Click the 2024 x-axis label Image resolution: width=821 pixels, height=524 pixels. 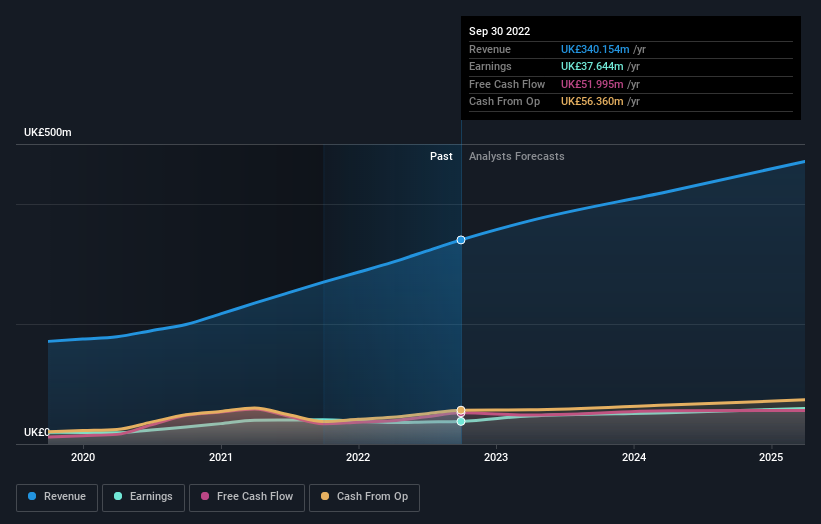pos(634,457)
